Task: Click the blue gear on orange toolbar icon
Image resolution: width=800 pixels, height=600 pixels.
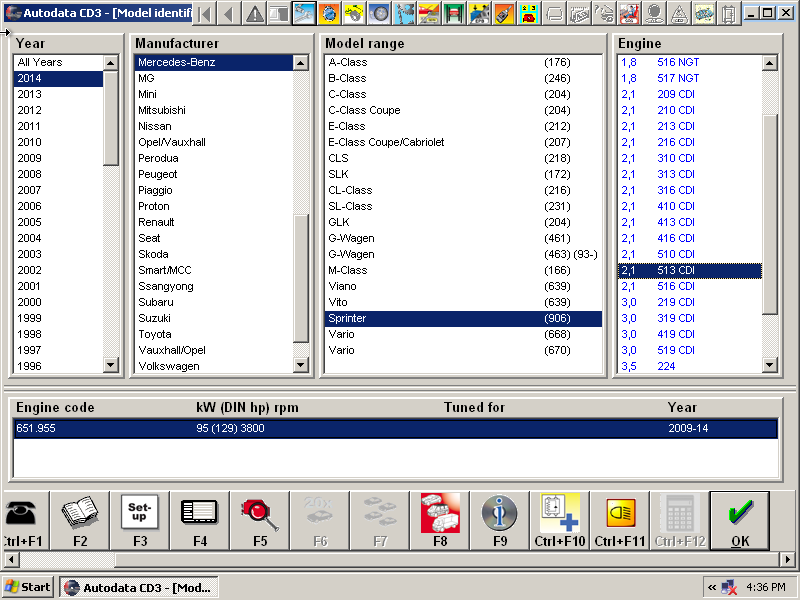Action: coord(329,13)
